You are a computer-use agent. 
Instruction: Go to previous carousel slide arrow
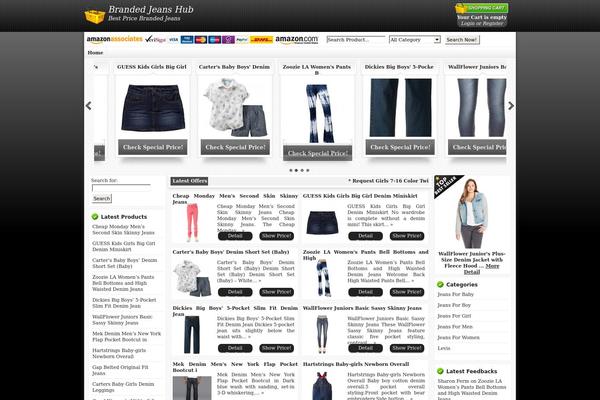tap(88, 106)
